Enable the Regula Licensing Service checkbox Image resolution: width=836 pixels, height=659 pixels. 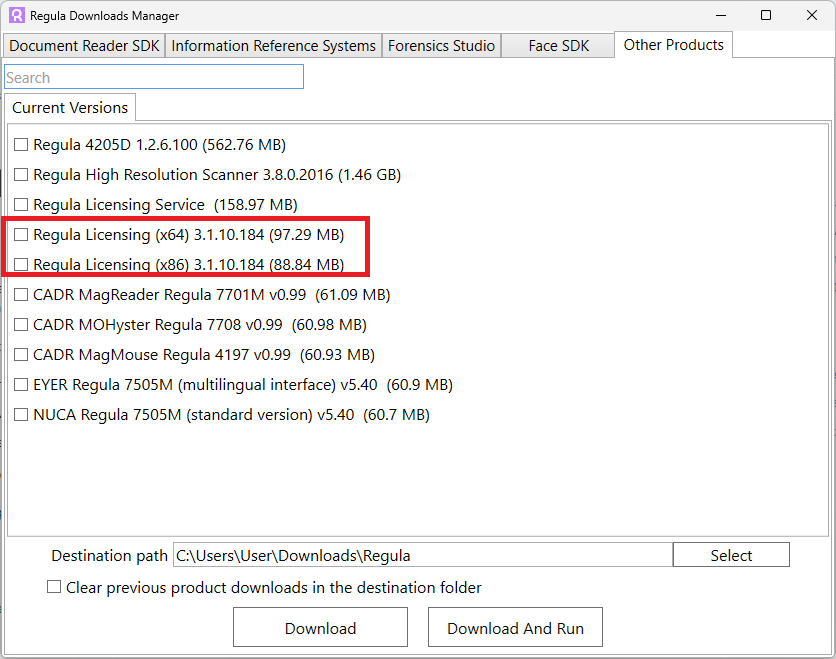click(21, 204)
